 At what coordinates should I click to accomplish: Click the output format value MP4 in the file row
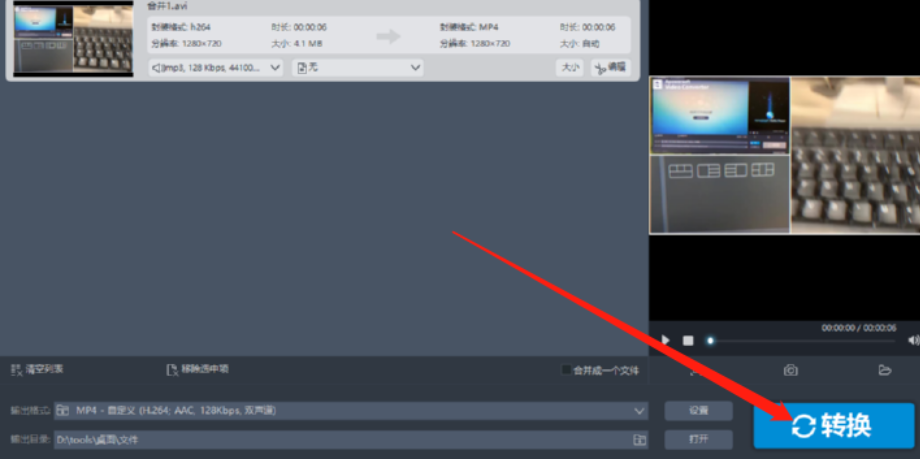489,28
